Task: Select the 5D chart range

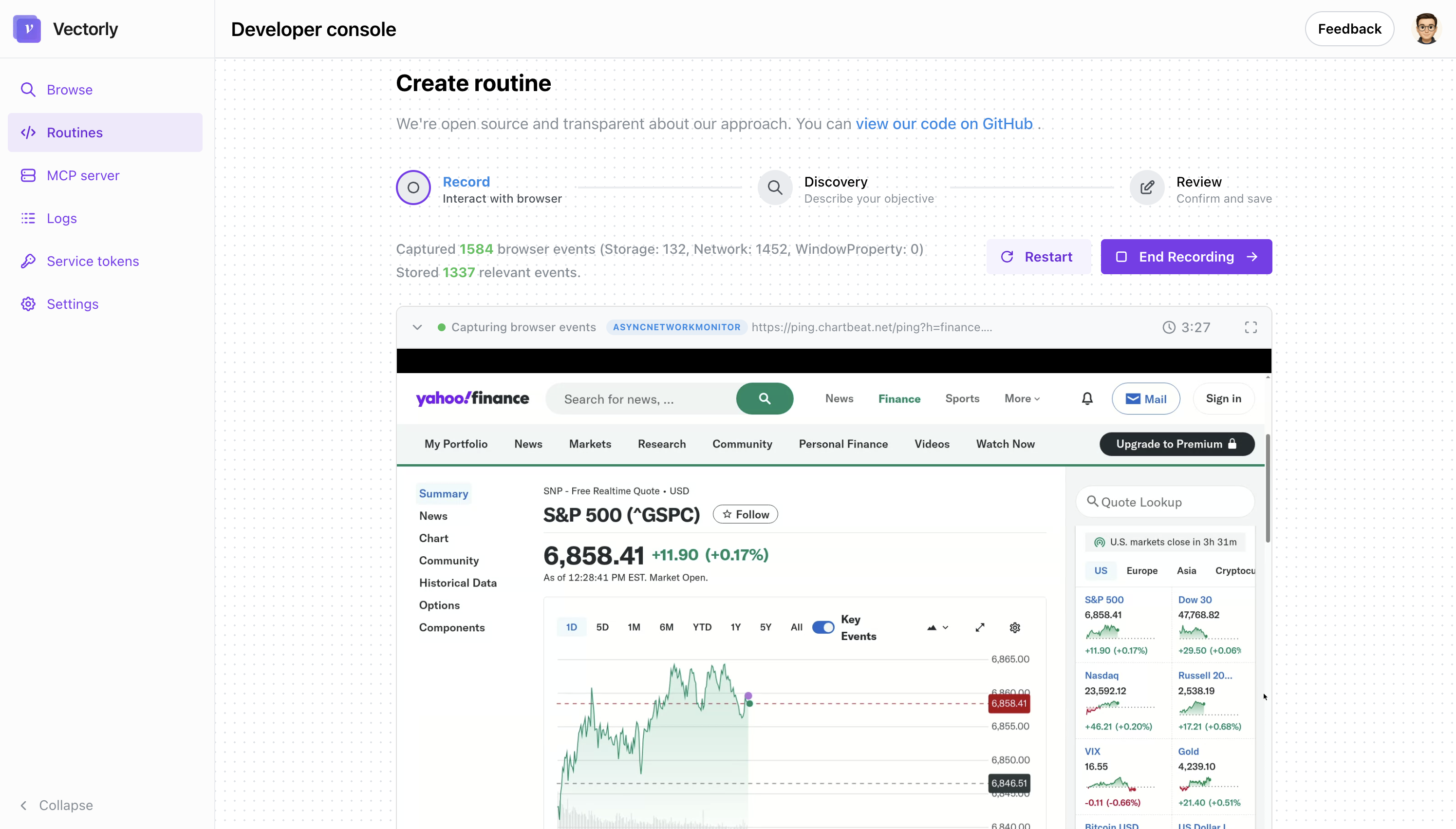Action: (x=602, y=627)
